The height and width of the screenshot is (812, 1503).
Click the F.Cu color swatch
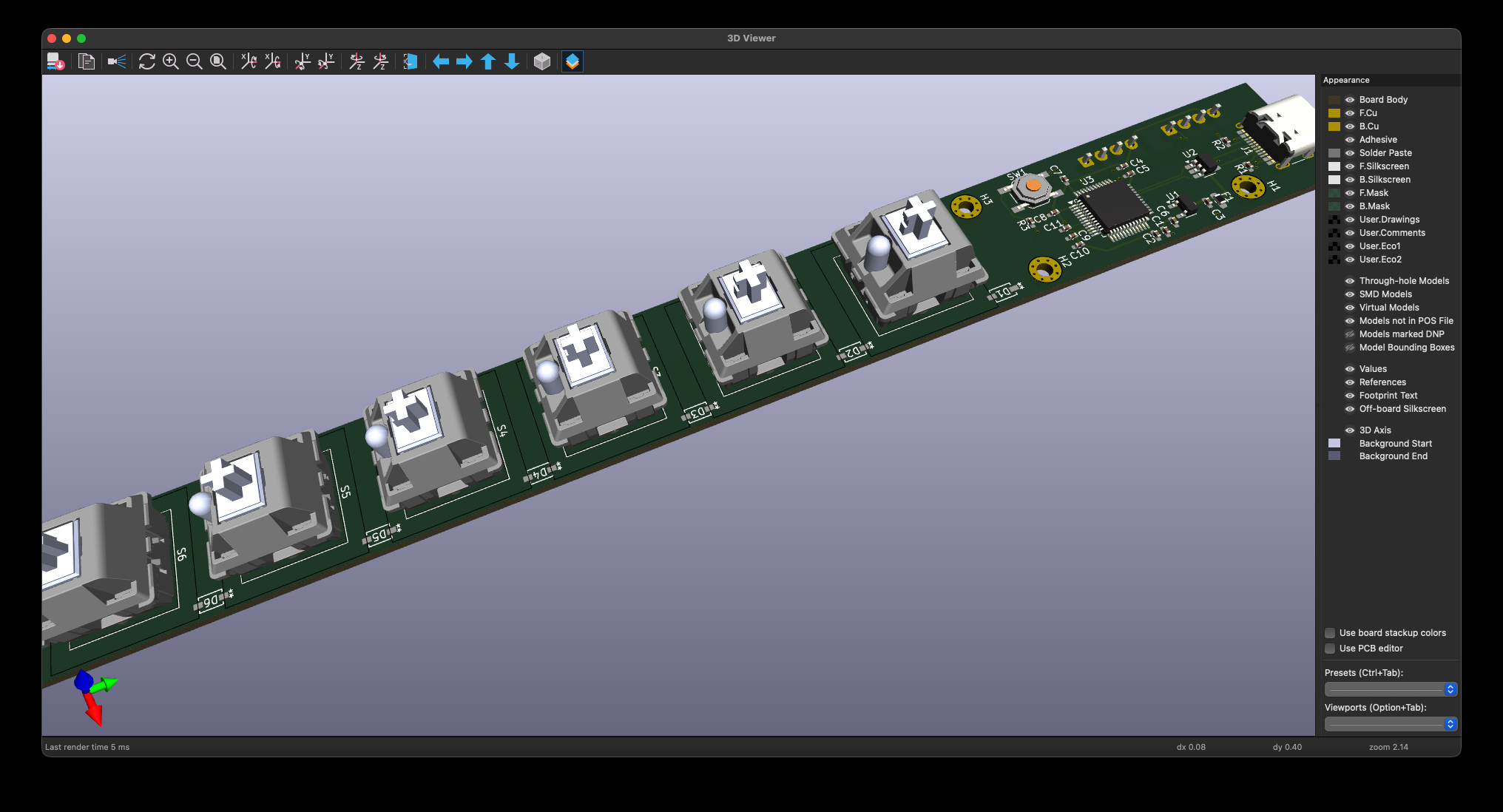coord(1334,113)
